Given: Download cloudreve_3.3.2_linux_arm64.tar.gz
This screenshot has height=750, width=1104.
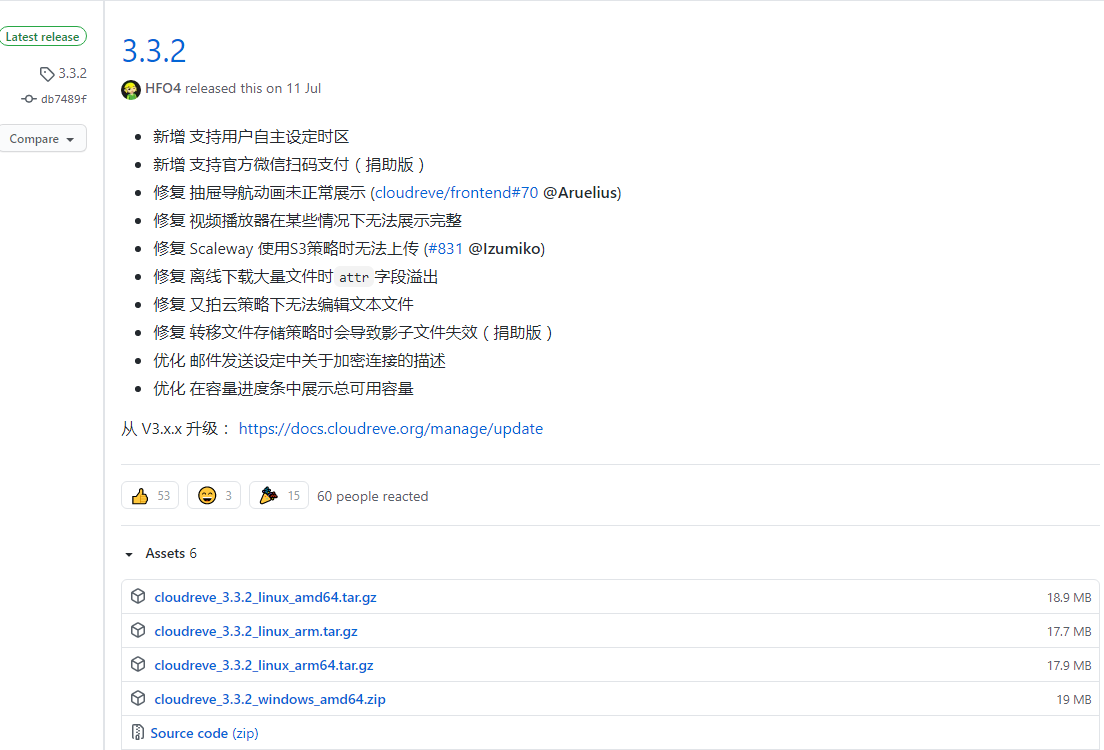Looking at the screenshot, I should point(264,665).
